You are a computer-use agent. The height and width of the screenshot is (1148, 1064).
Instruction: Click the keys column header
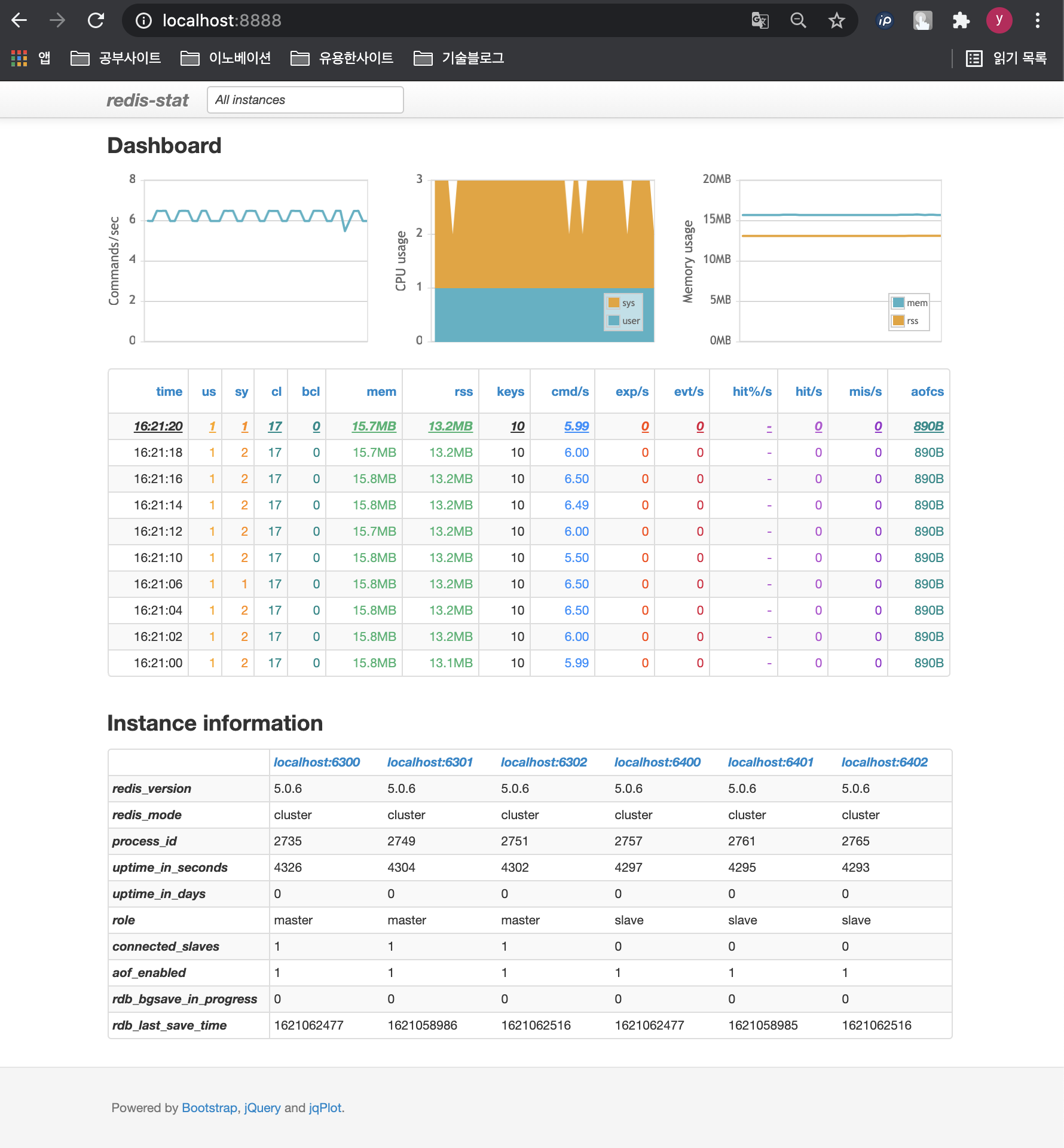510,391
